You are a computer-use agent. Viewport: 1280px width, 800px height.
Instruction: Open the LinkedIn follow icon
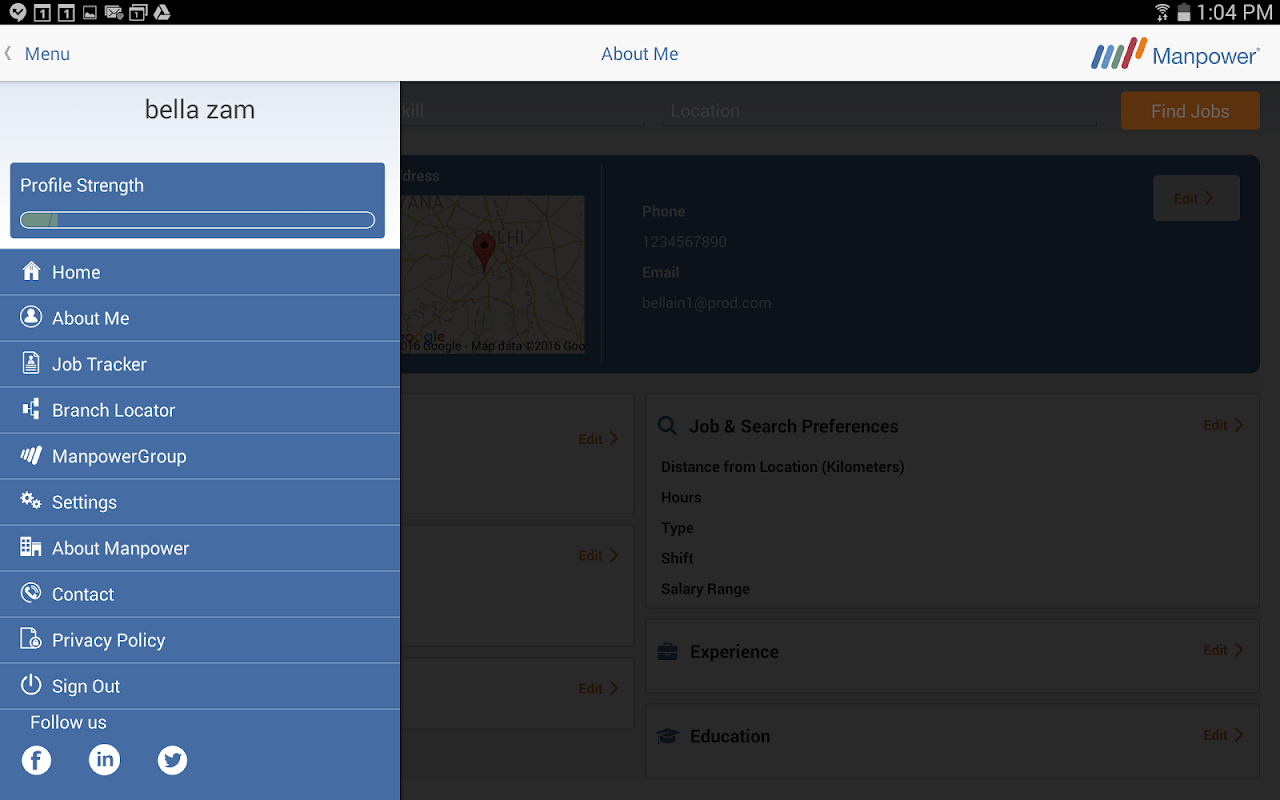pos(104,760)
